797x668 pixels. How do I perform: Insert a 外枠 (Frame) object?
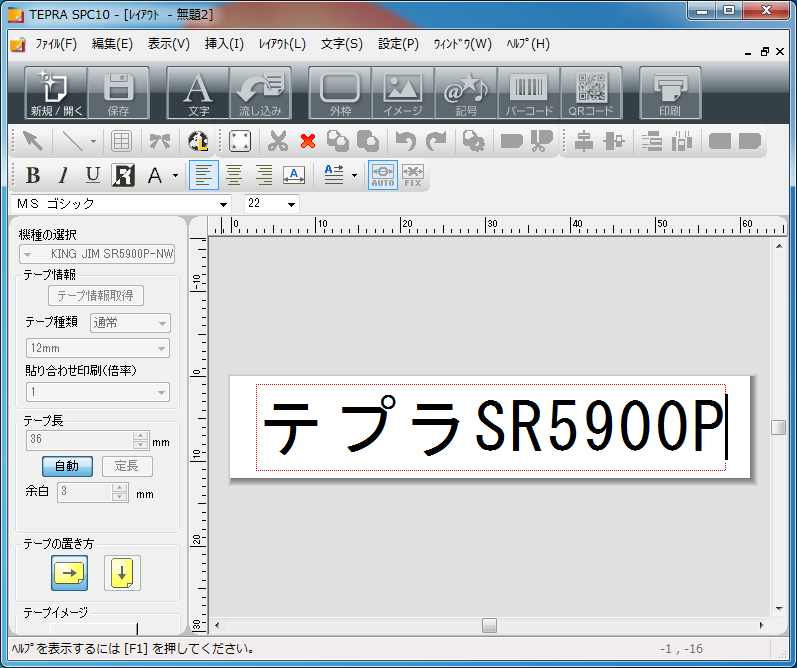[x=340, y=93]
